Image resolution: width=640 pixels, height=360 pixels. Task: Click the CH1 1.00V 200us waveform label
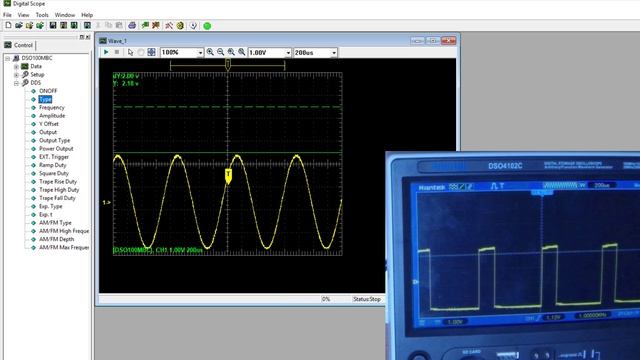coord(158,250)
